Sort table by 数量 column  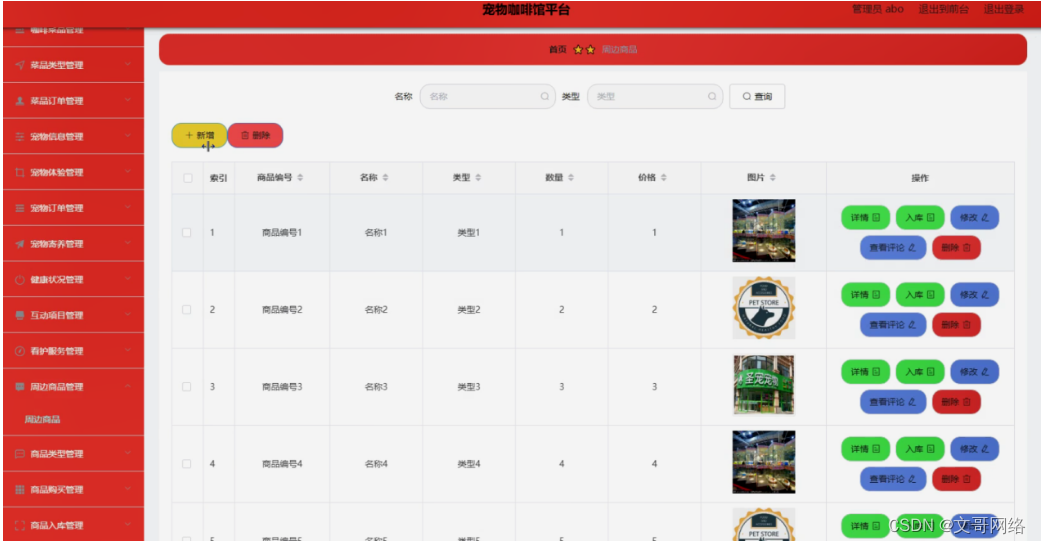click(x=571, y=177)
